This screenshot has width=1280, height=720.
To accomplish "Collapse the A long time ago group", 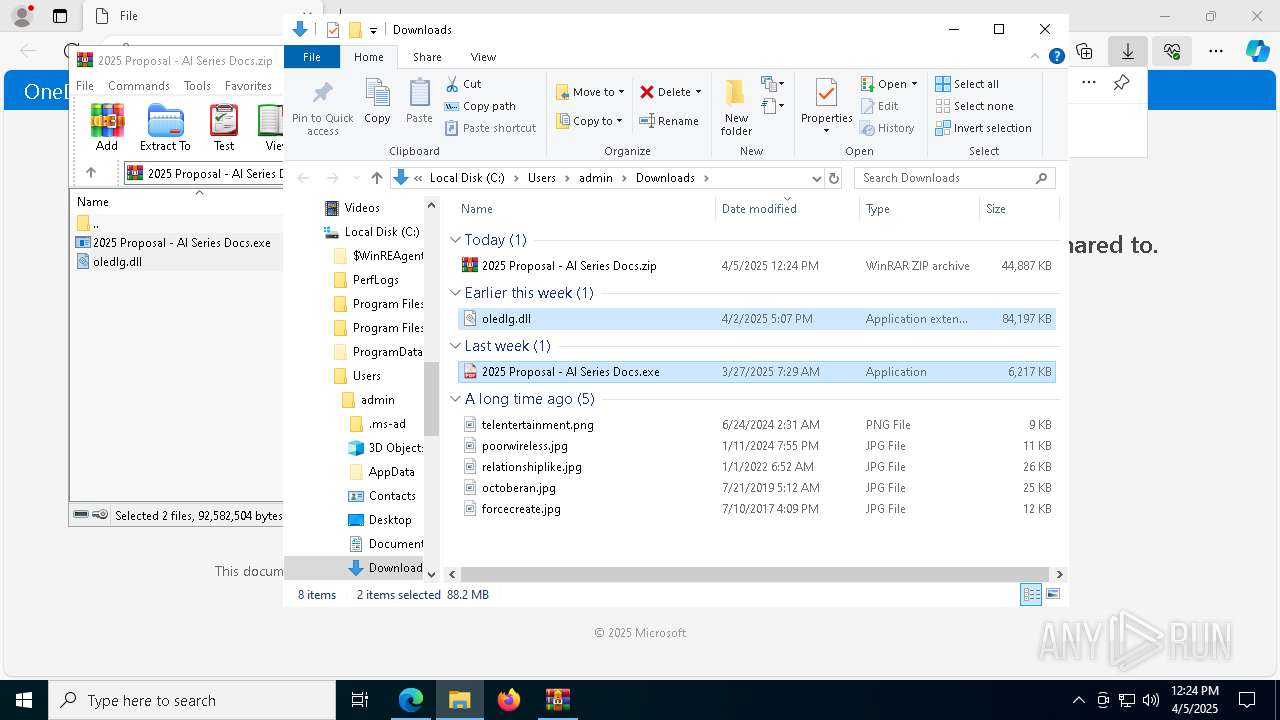I will 455,399.
